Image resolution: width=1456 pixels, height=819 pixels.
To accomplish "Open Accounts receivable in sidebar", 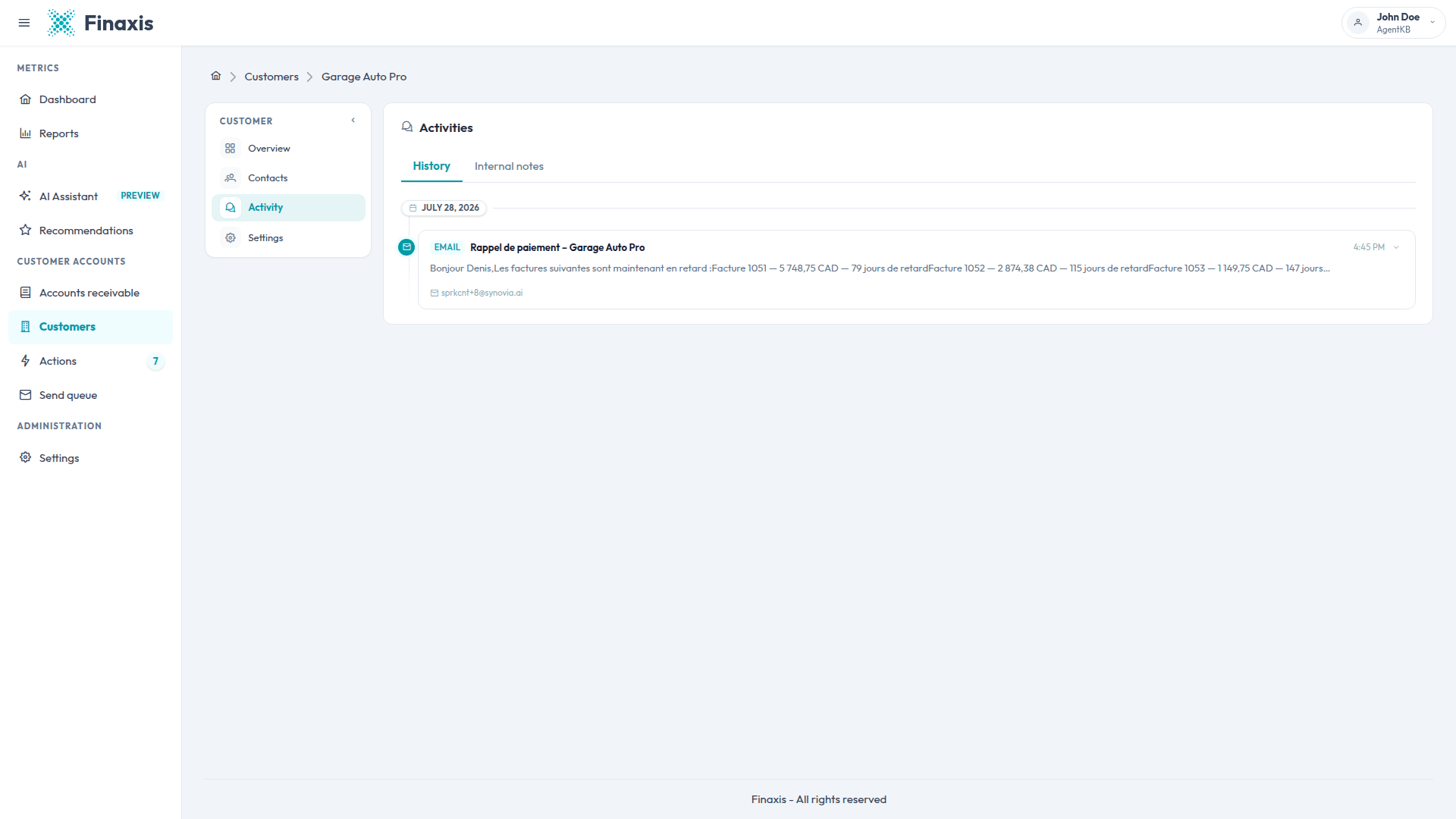I will point(90,293).
